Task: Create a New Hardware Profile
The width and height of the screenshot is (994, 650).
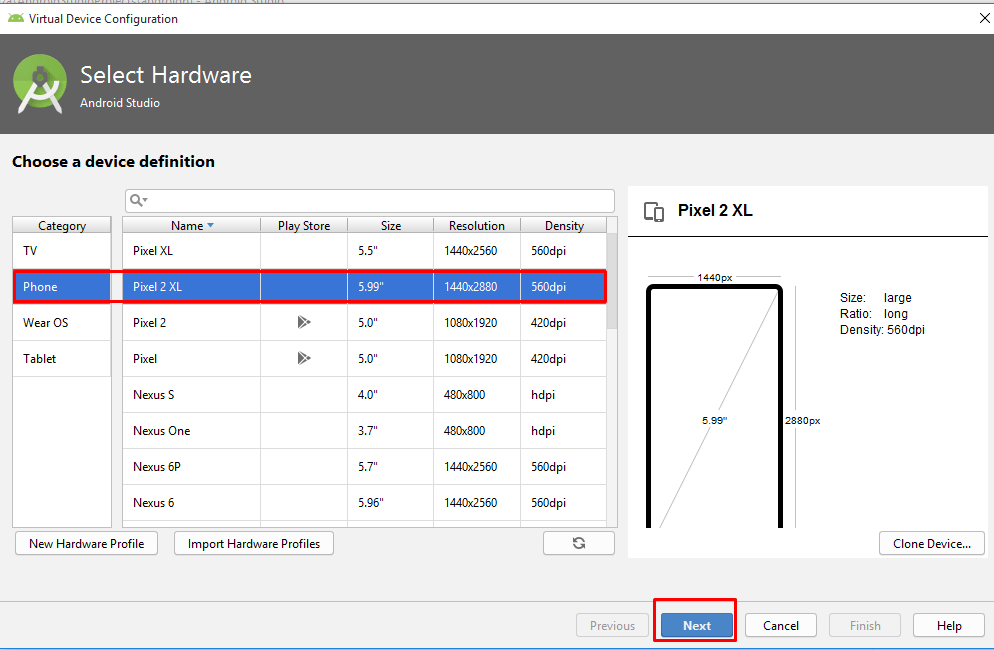Action: tap(86, 544)
